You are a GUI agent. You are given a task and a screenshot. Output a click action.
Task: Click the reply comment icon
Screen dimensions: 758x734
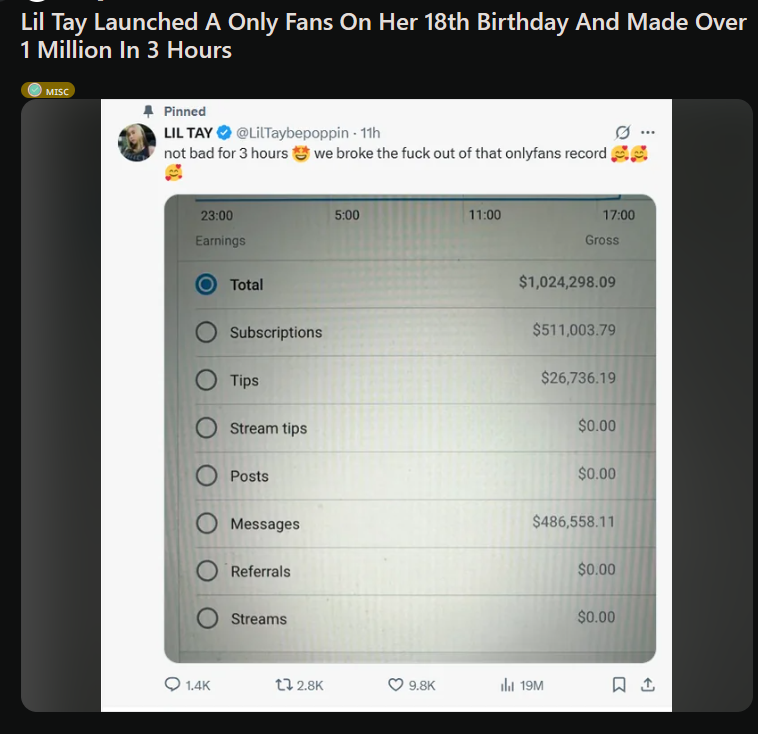coord(172,685)
